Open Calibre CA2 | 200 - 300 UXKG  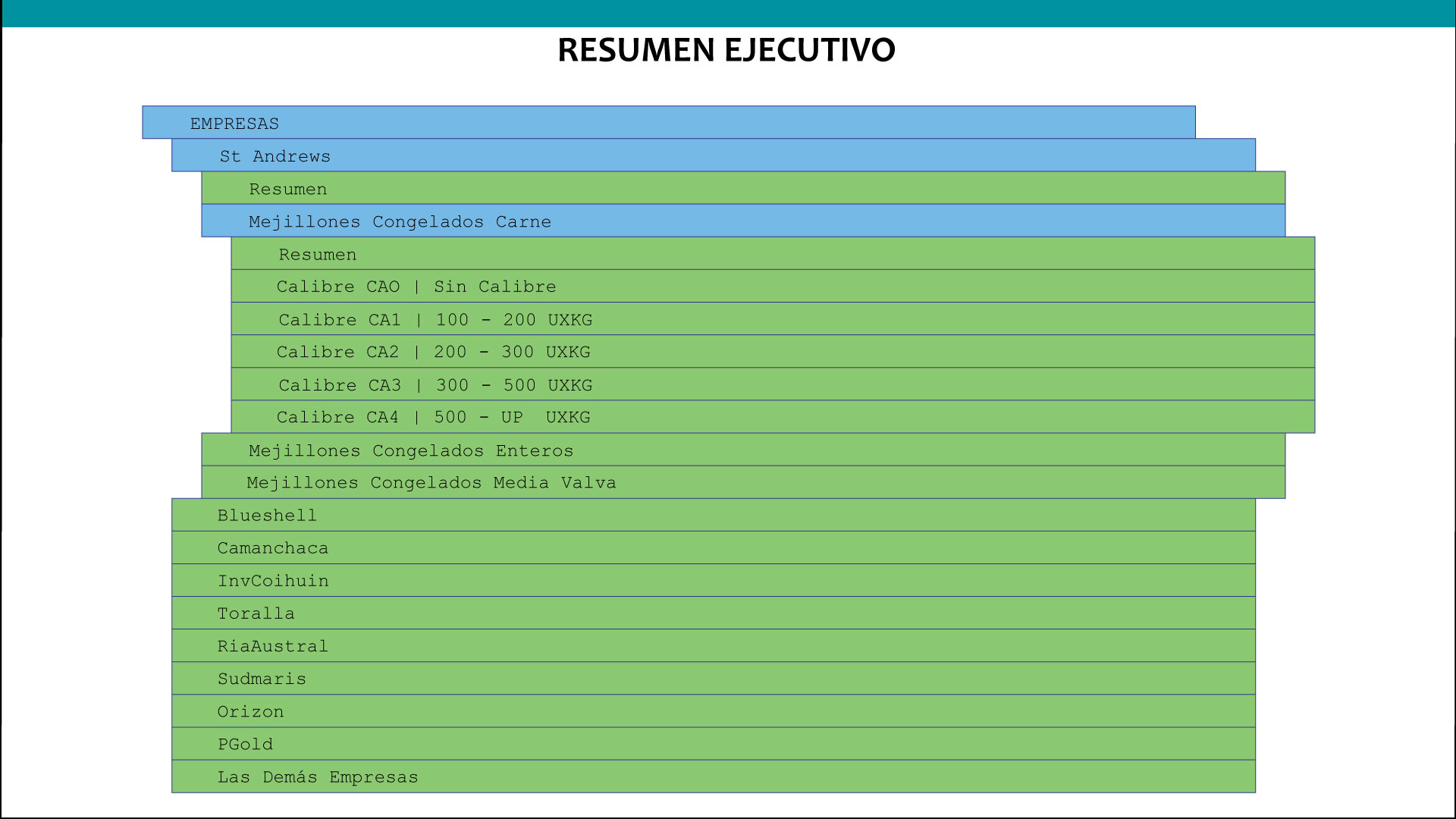[433, 351]
